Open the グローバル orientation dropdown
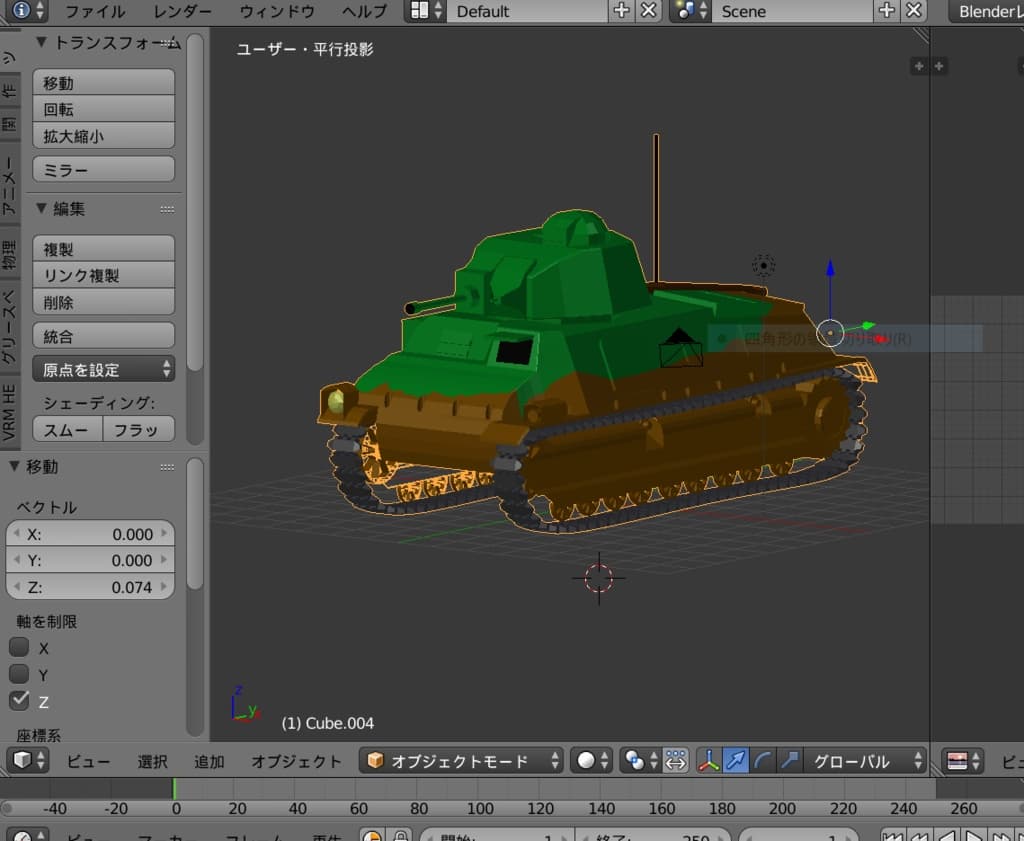Screen dimensions: 1024x841 click(864, 761)
